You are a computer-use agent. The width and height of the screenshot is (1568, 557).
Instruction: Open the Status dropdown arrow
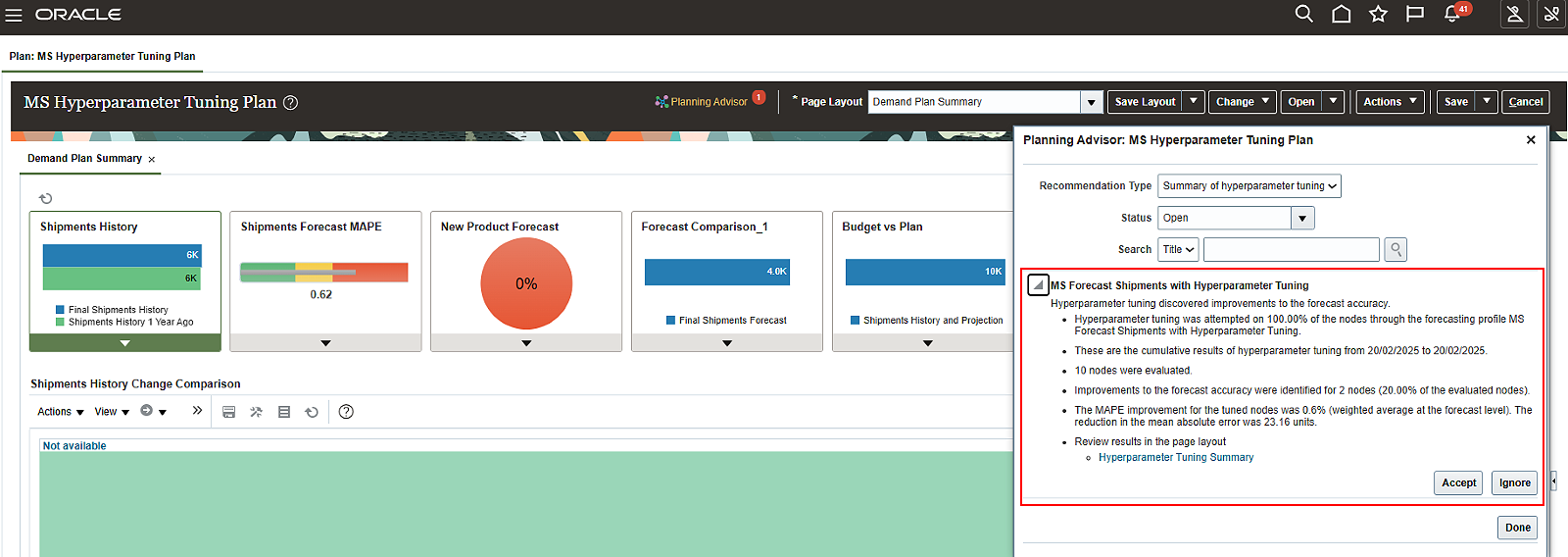(1302, 218)
